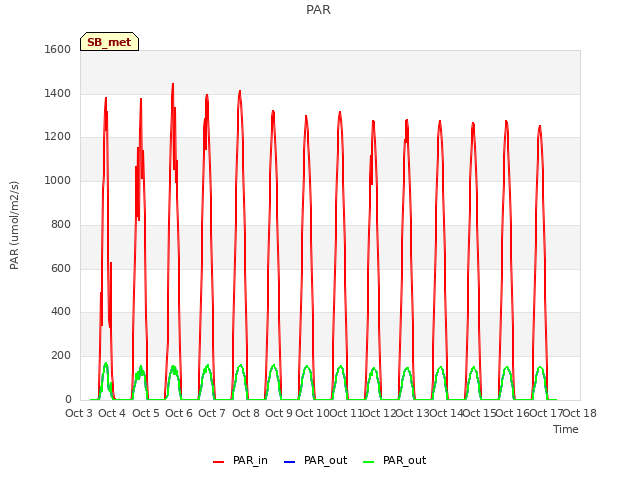Click the 1600 y-axis tick label
The image size is (640, 480).
pos(58,49)
